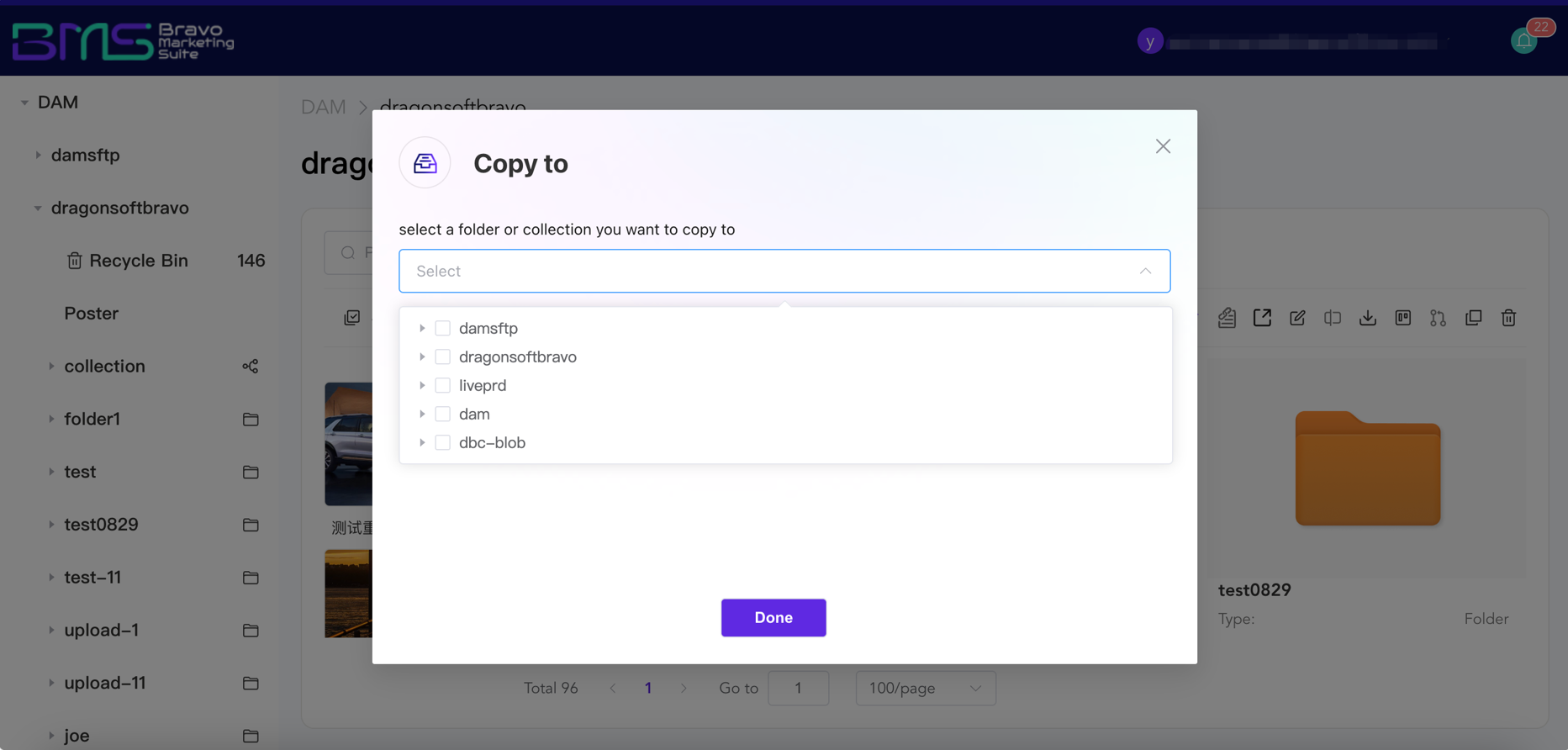Select joe in the sidebar

[x=77, y=736]
